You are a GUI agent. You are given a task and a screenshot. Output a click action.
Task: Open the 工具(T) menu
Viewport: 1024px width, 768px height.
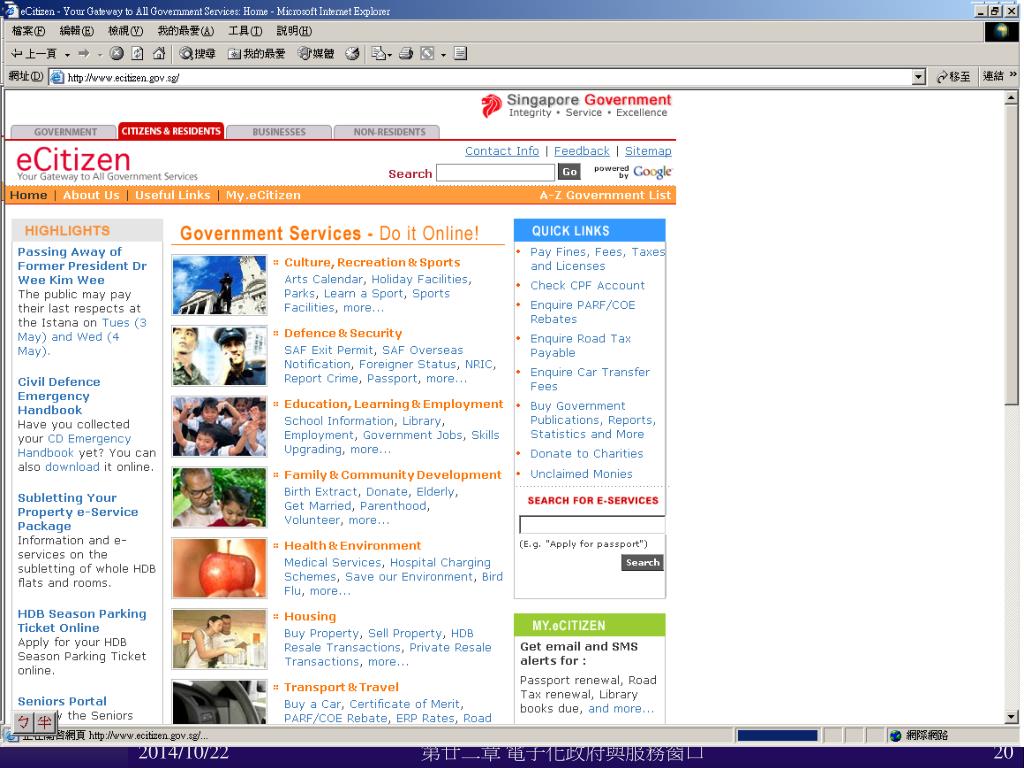[x=245, y=31]
